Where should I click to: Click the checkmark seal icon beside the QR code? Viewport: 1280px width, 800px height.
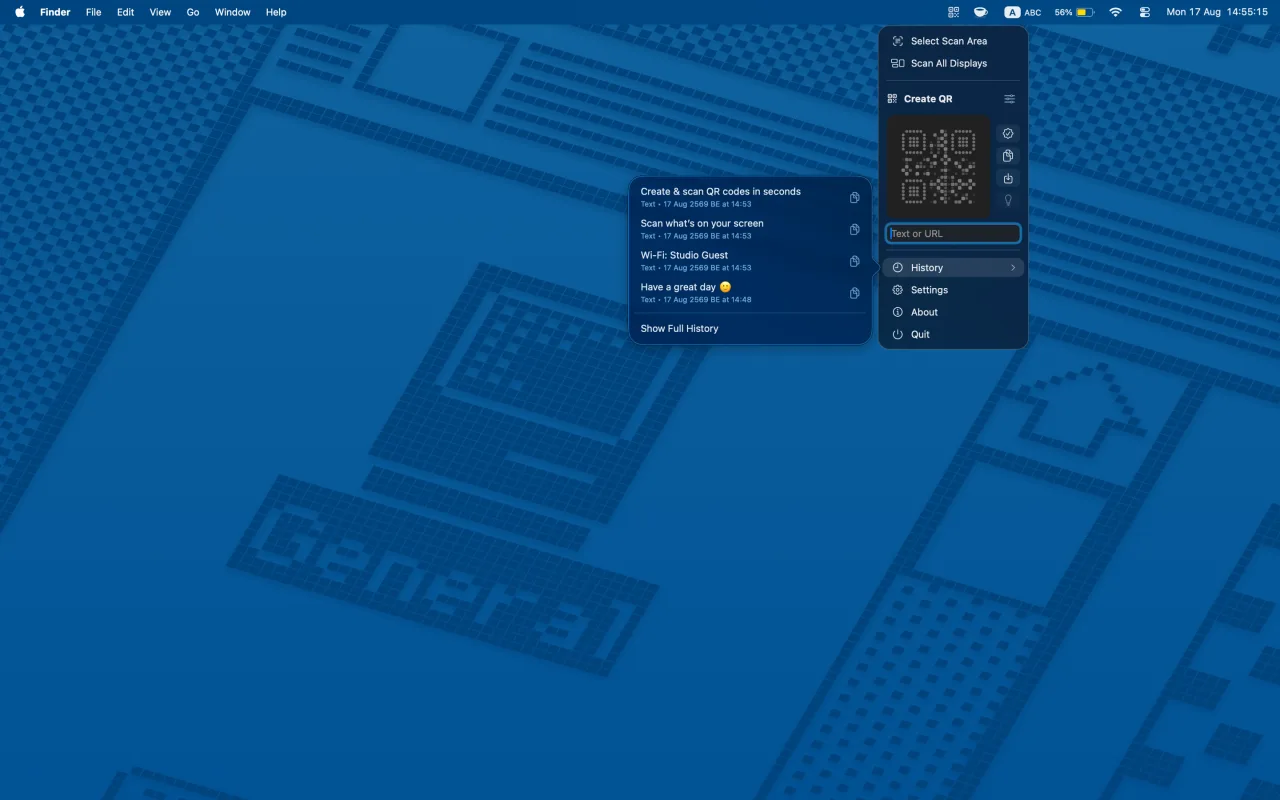[x=1008, y=133]
